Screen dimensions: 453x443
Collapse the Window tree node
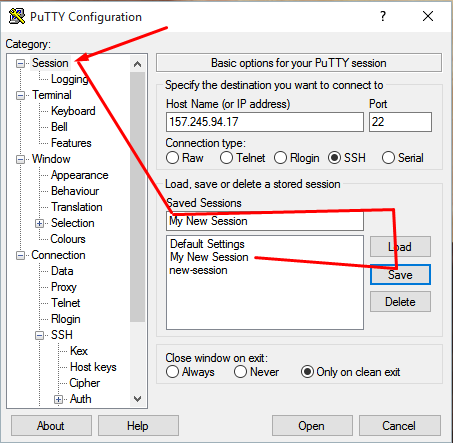click(21, 160)
